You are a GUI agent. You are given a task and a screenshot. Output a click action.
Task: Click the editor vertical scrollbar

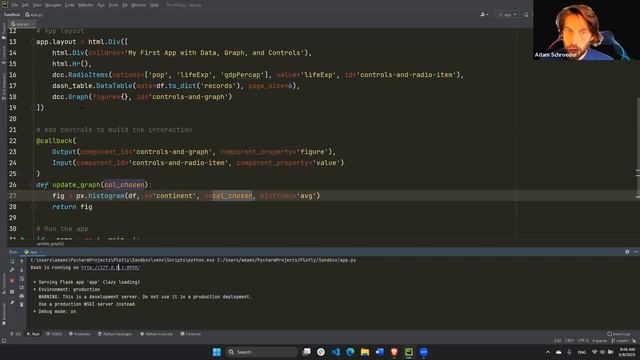click(638, 147)
